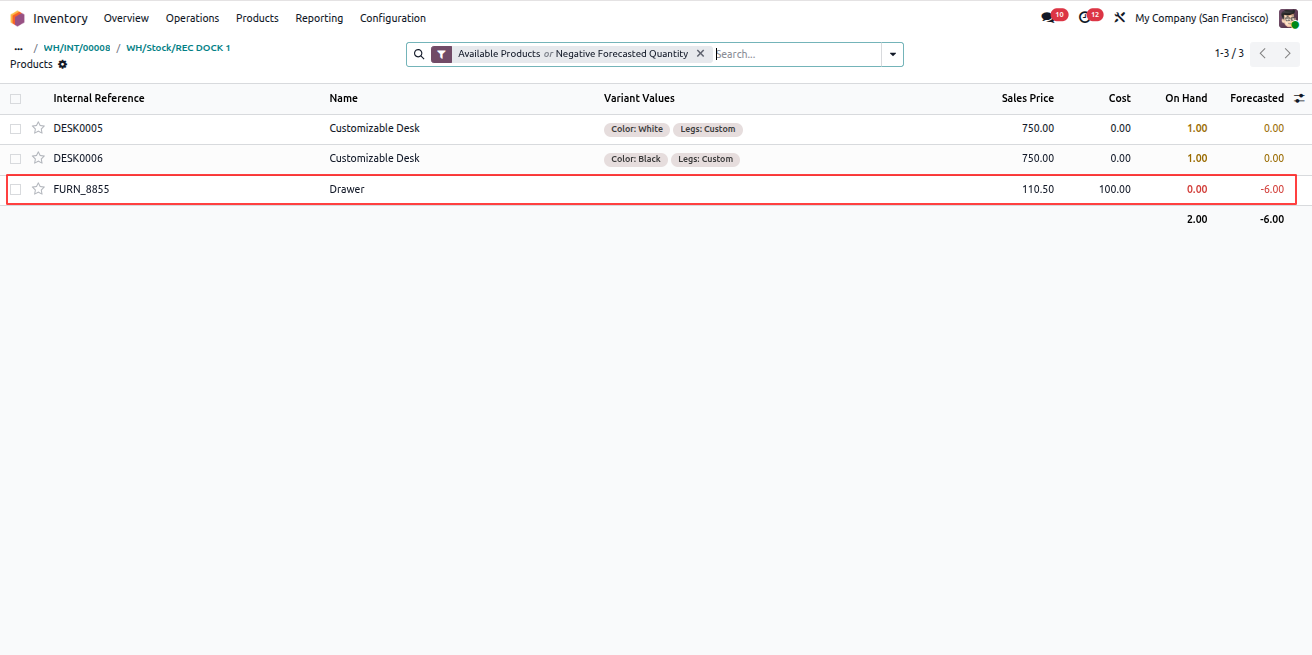The height and width of the screenshot is (655, 1312).
Task: Open the DESK0006 reference cell
Action: [x=78, y=158]
